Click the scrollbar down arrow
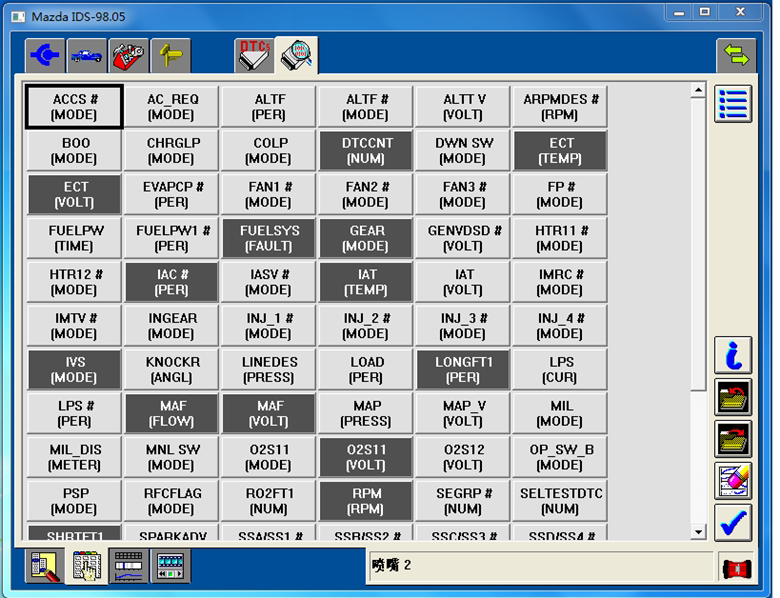Screen dimensions: 780x598 coord(698,532)
